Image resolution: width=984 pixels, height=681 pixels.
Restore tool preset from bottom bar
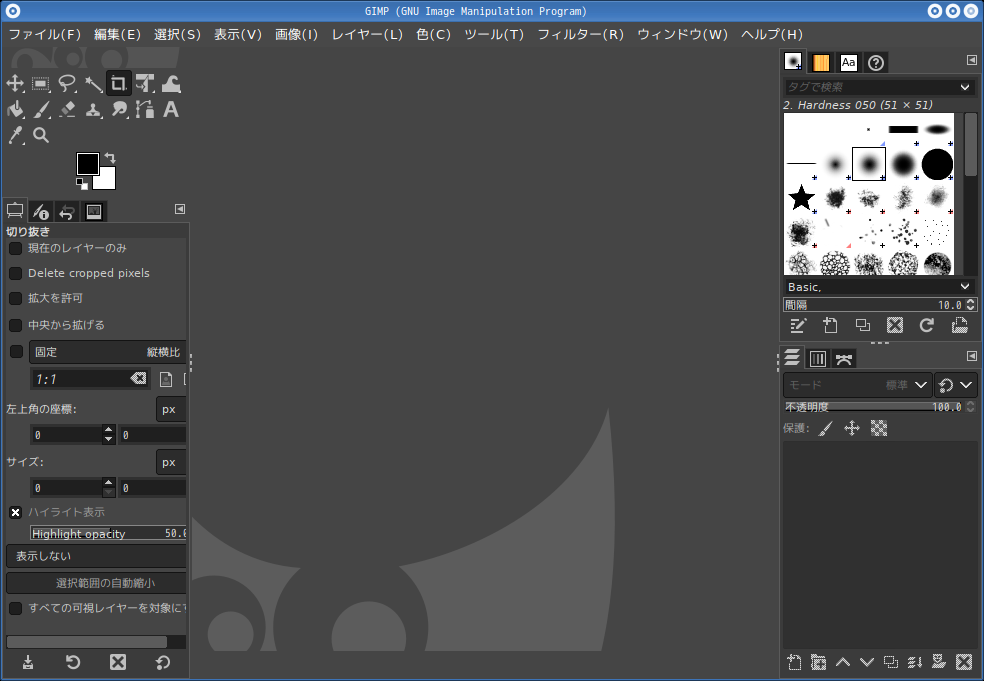pyautogui.click(x=73, y=662)
